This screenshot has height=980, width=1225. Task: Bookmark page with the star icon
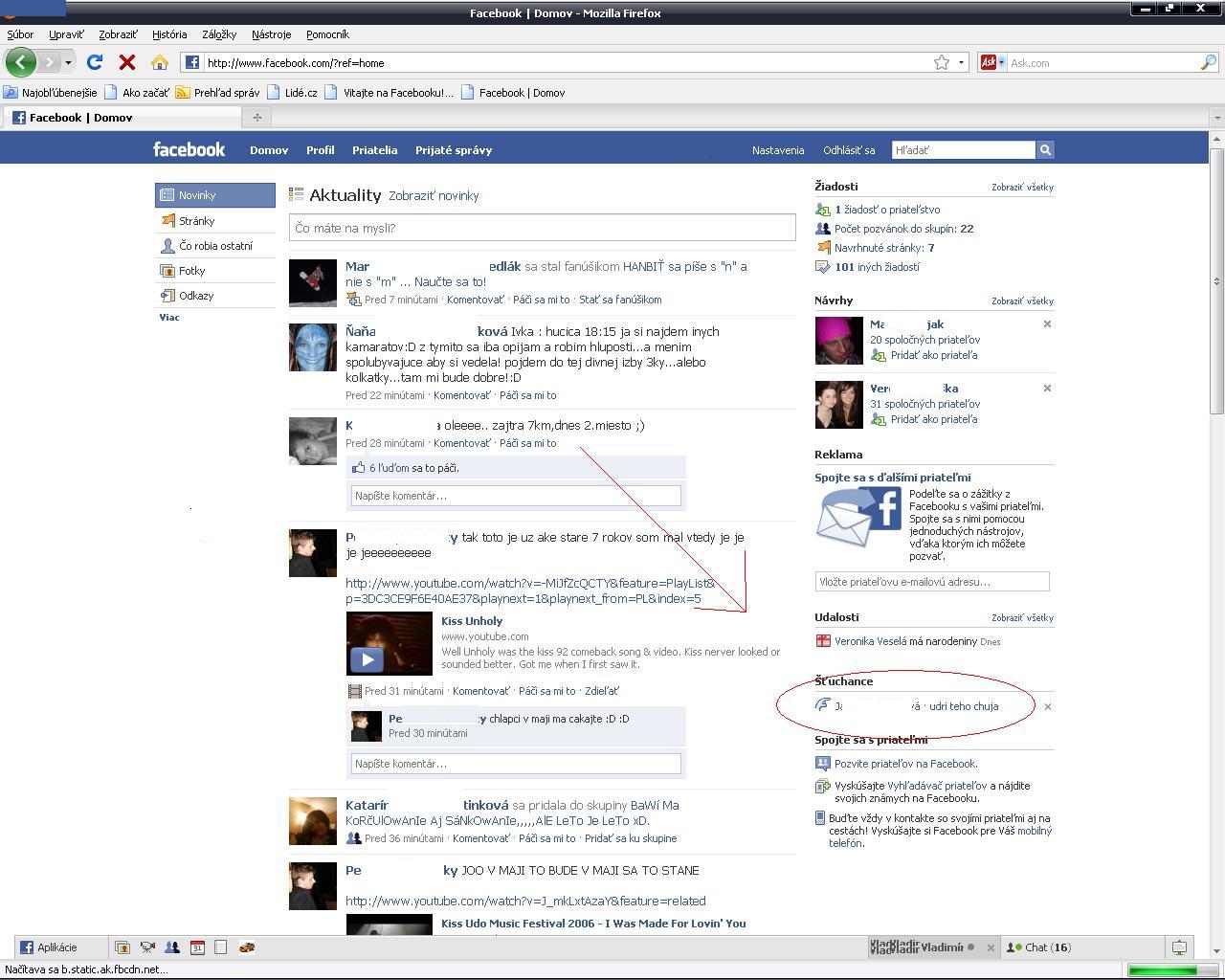[942, 62]
